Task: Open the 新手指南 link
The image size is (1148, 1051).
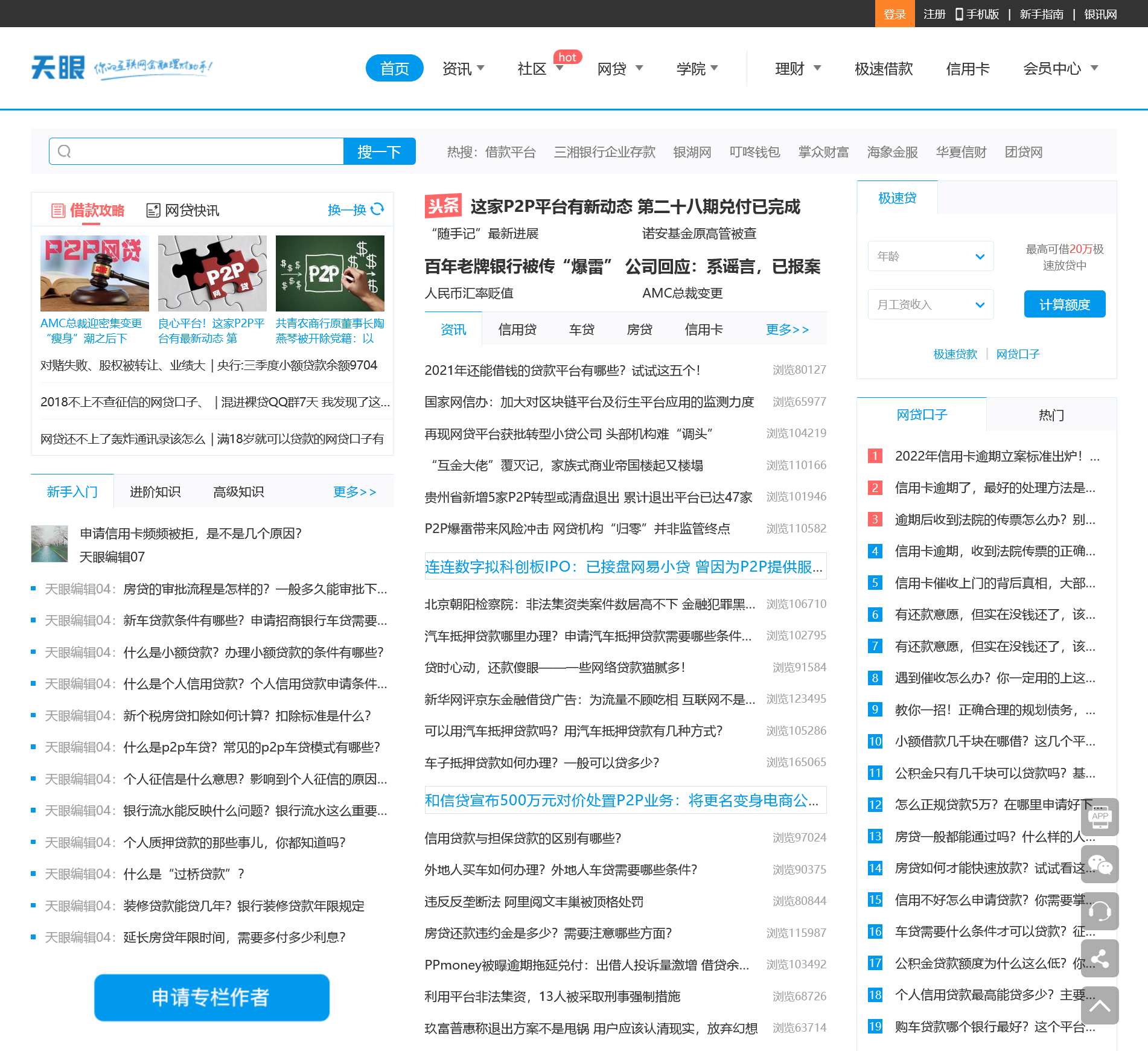Action: pyautogui.click(x=1042, y=14)
